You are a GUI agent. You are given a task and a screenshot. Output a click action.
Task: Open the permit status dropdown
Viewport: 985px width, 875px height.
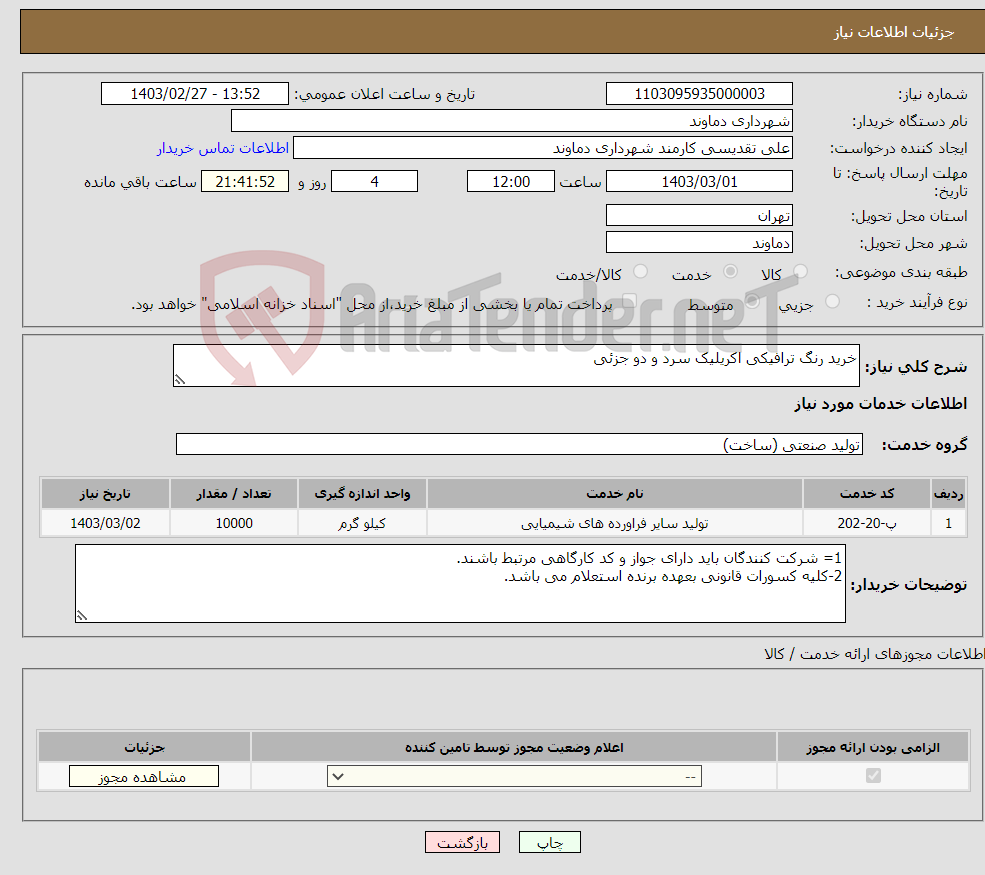tap(514, 776)
